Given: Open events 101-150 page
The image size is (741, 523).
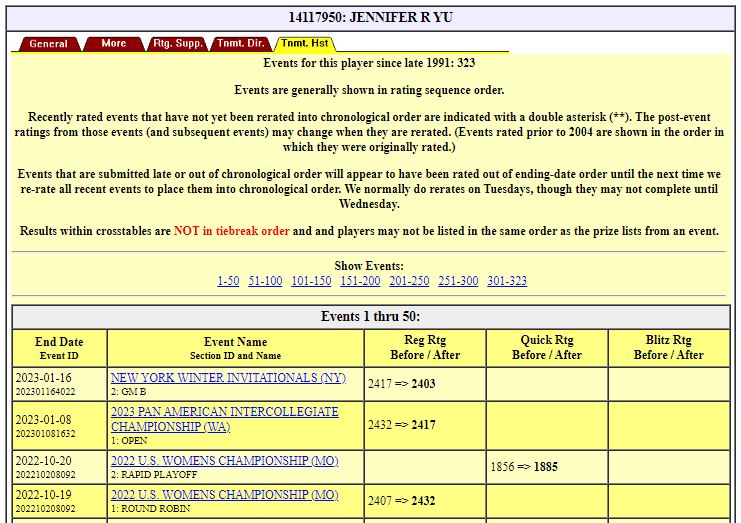Looking at the screenshot, I should coord(311,281).
